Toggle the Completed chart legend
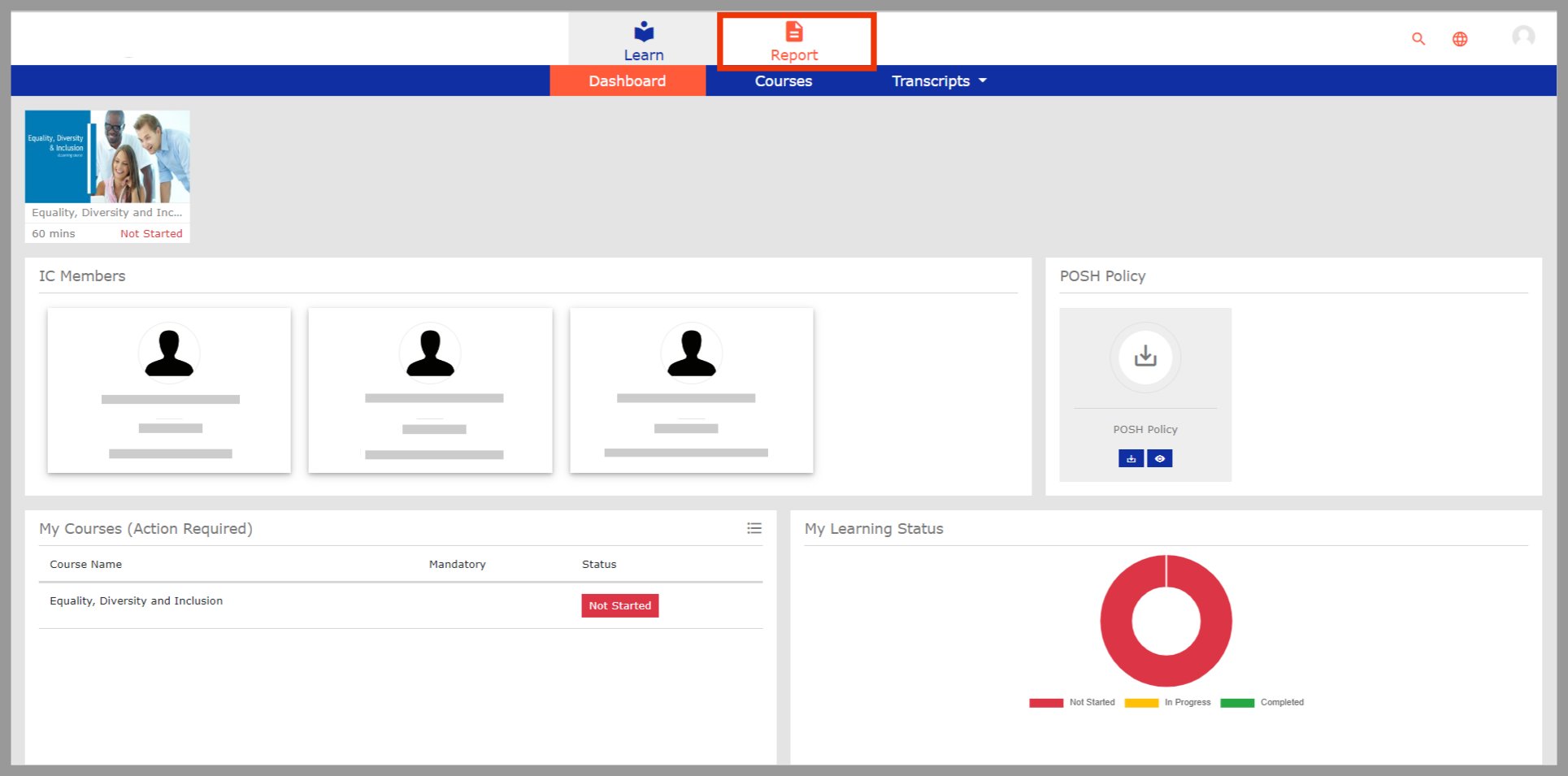Viewport: 1568px width, 776px height. point(1262,703)
